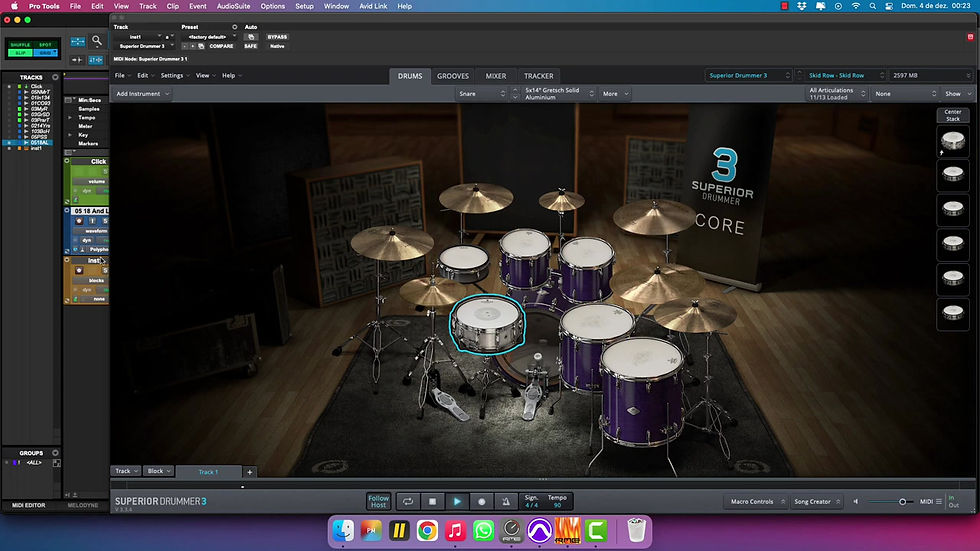Image resolution: width=980 pixels, height=551 pixels.
Task: Stop playback in Superior Drummer transport
Action: [x=432, y=501]
